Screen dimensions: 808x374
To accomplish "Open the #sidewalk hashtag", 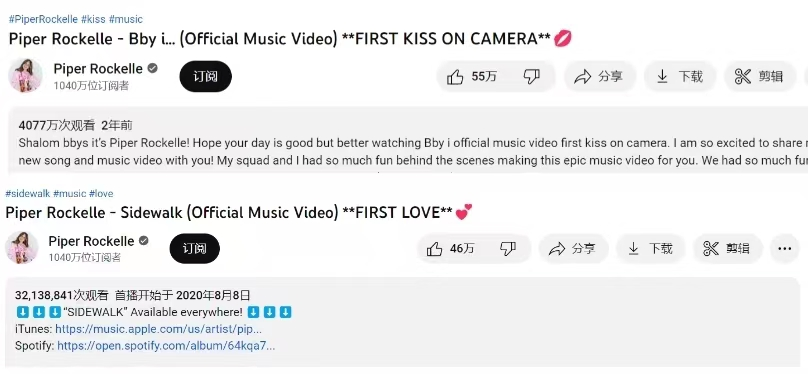I will (28, 194).
